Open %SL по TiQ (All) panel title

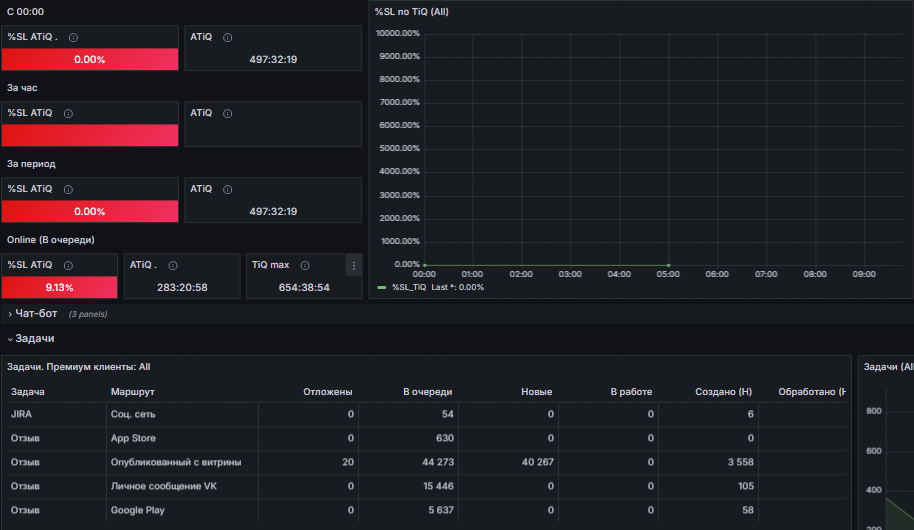tap(412, 12)
